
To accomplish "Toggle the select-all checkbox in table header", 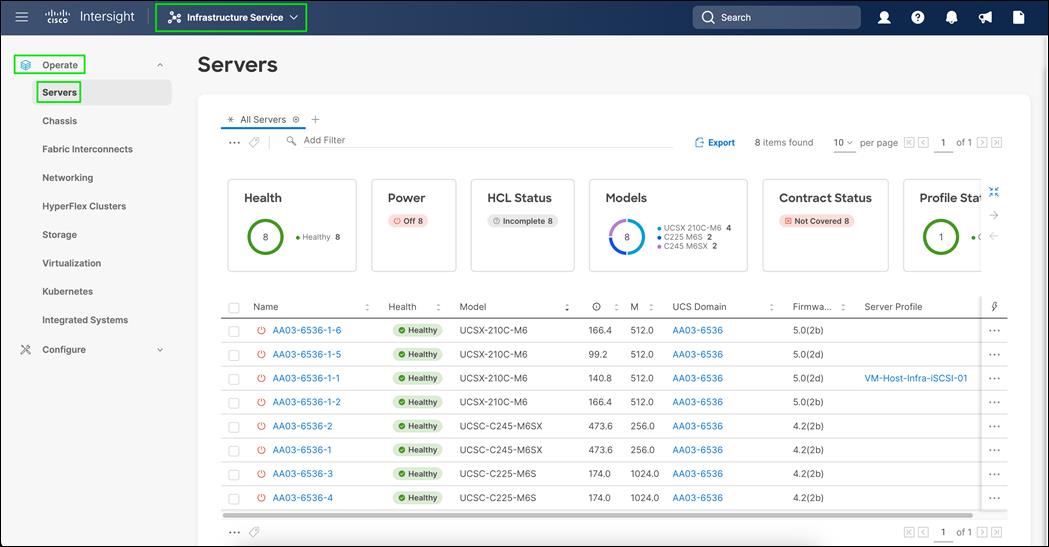I will point(234,307).
